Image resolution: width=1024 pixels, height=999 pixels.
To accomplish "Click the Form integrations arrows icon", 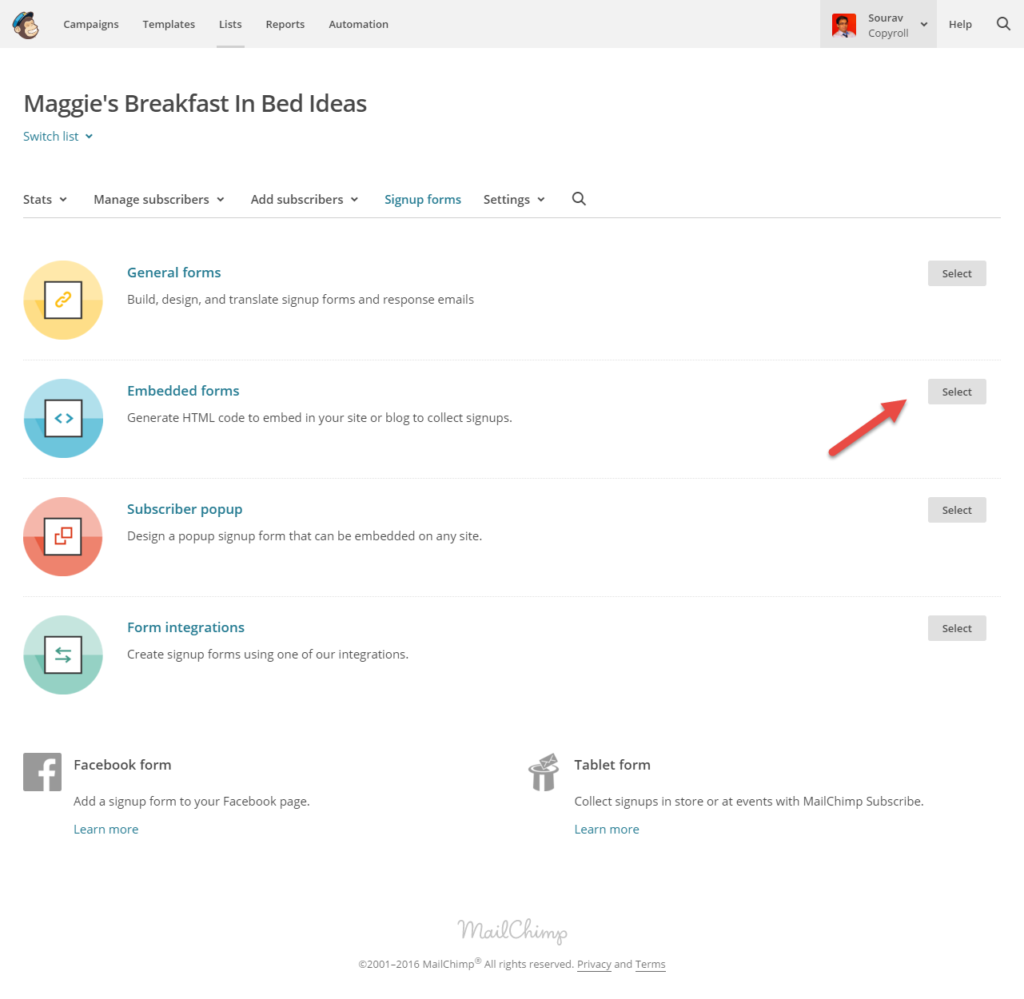I will pos(63,654).
